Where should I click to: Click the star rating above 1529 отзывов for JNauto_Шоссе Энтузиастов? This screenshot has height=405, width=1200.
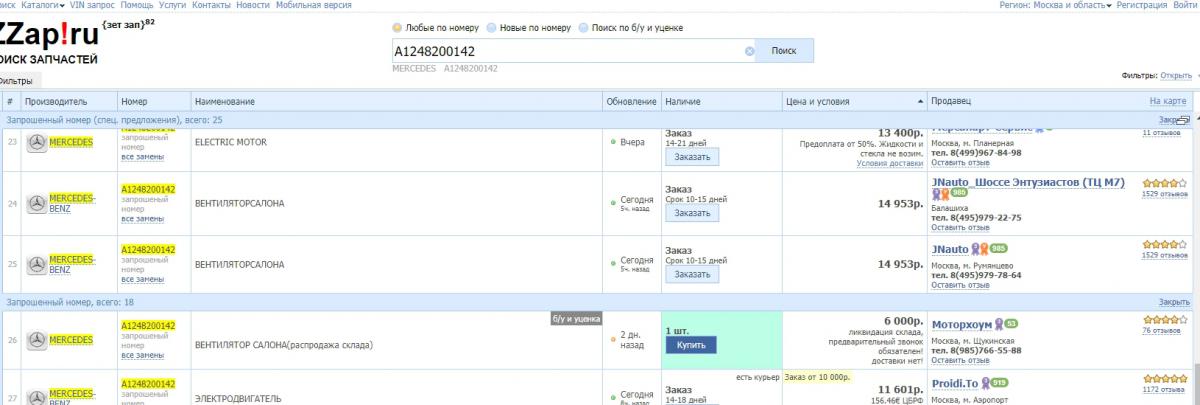(1165, 183)
